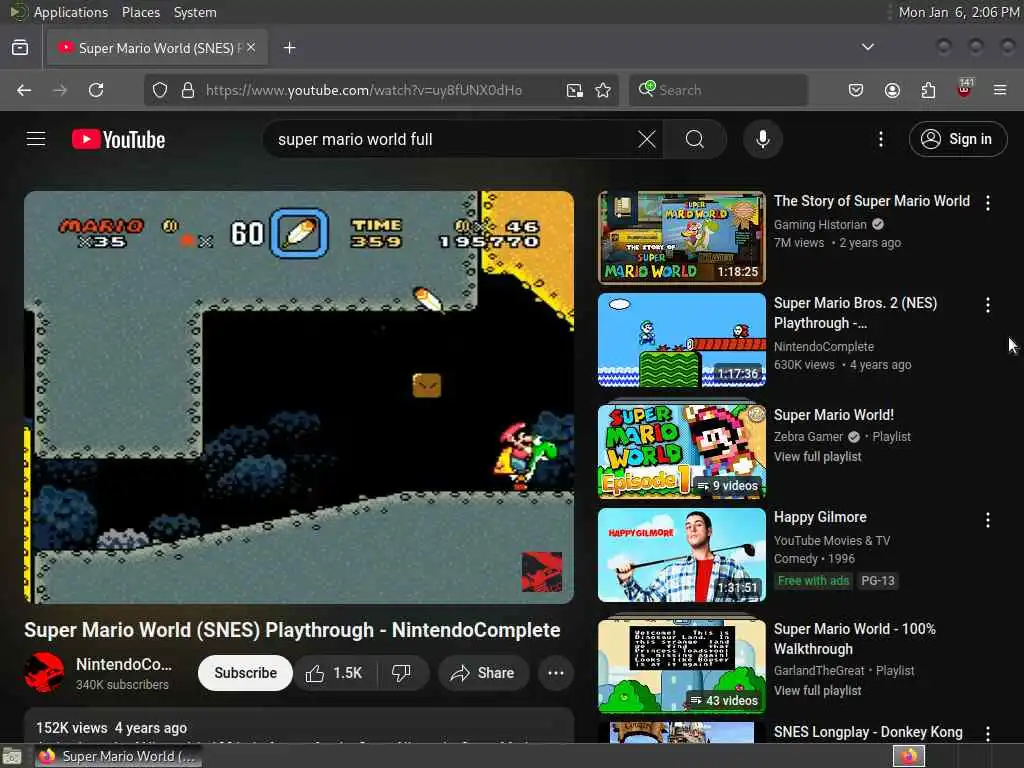Open Super Mario Bros. 2 (NES) thumbnail

click(x=681, y=340)
